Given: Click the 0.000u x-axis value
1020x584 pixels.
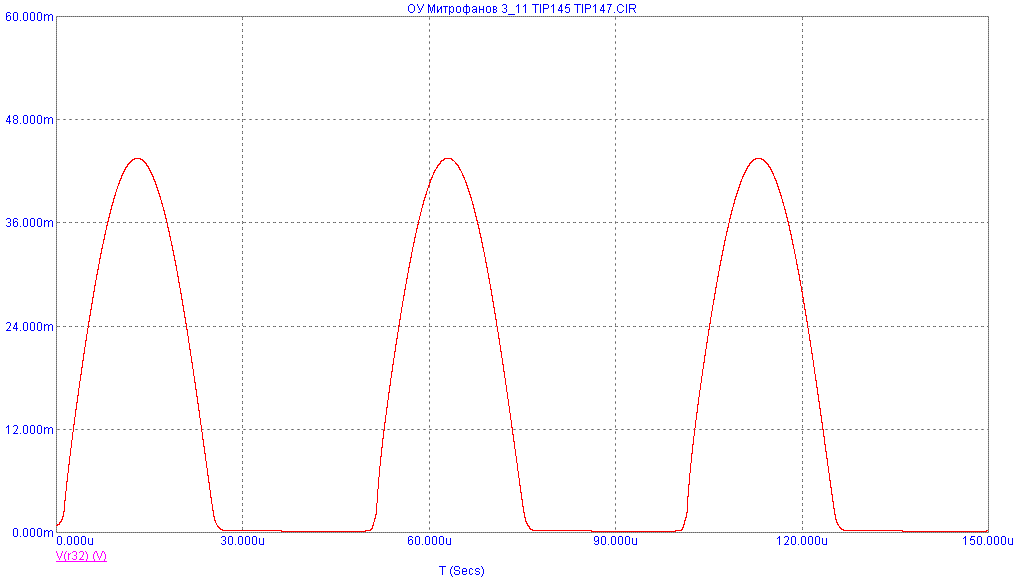Looking at the screenshot, I should coord(75,541).
